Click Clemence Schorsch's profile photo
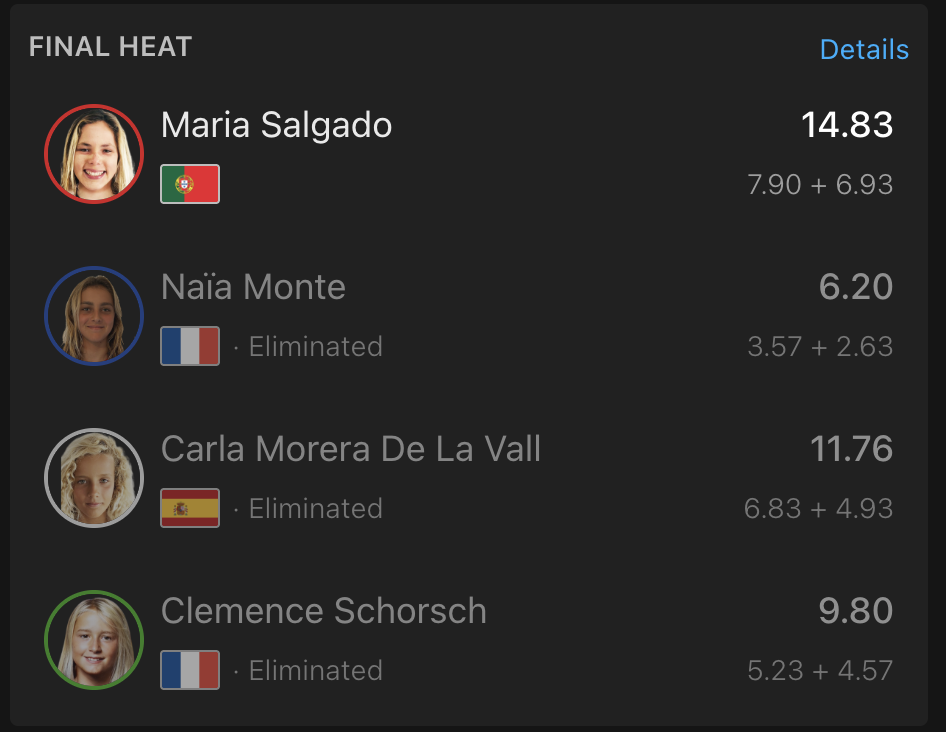Screen dimensions: 946x732 click(94, 640)
